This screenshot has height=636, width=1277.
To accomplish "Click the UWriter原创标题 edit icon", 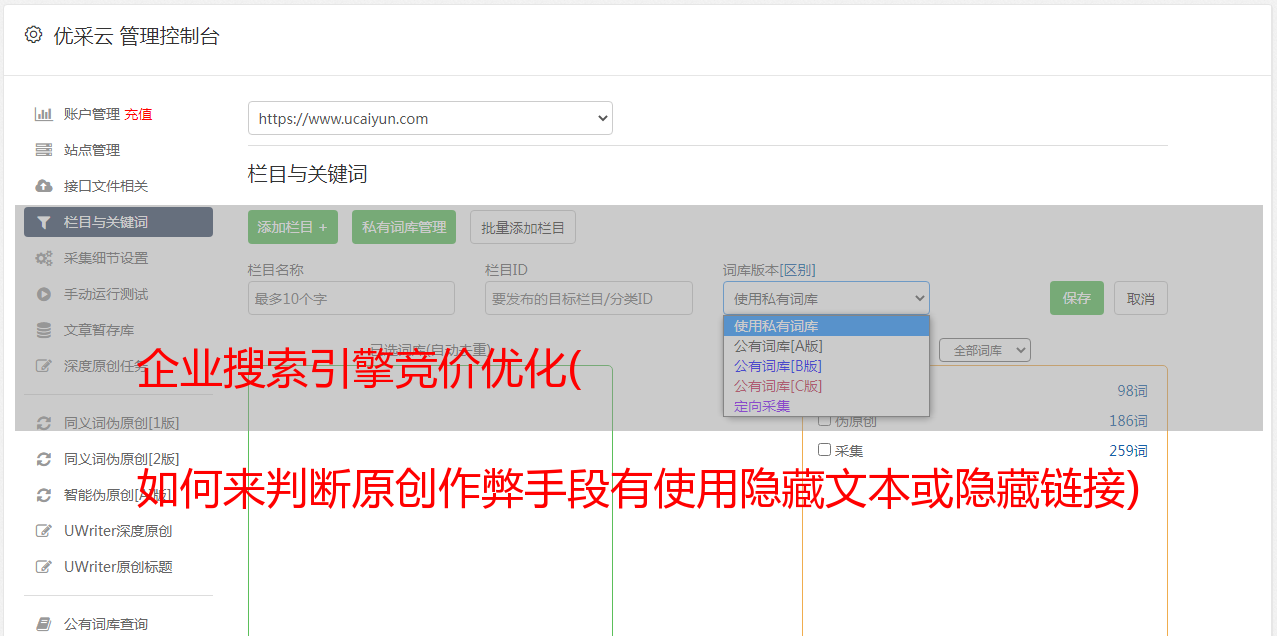I will point(43,567).
